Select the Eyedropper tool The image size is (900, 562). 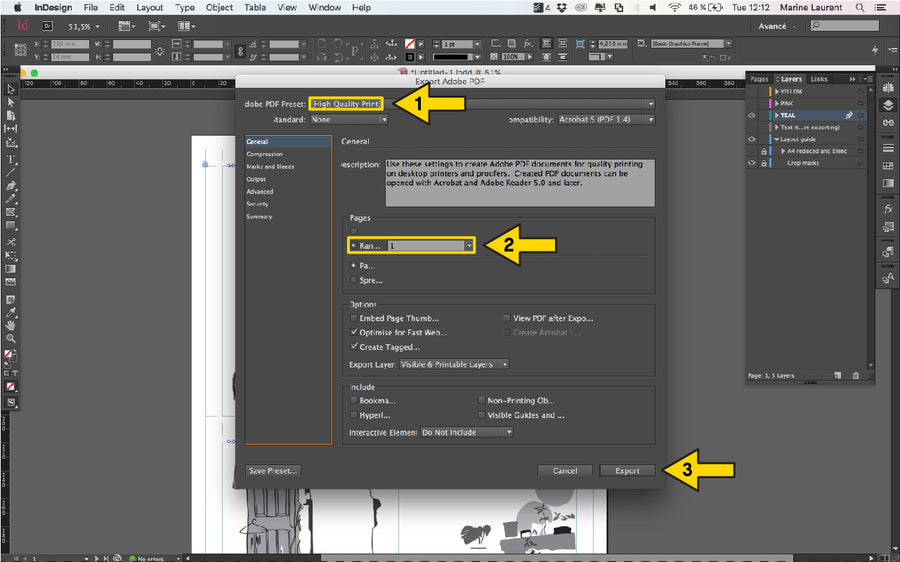(x=10, y=313)
